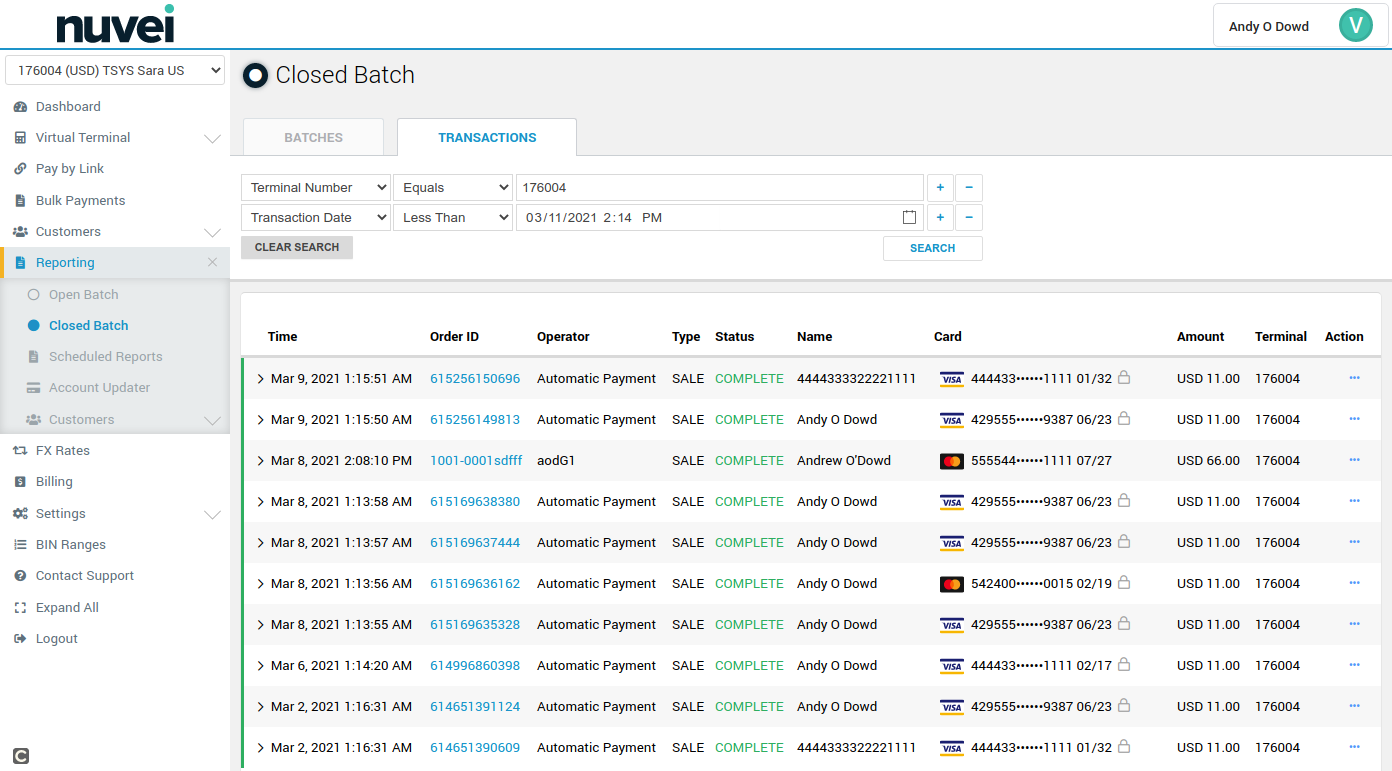Screen dimensions: 1392x771
Task: Click the green V user avatar
Action: pos(1355,26)
